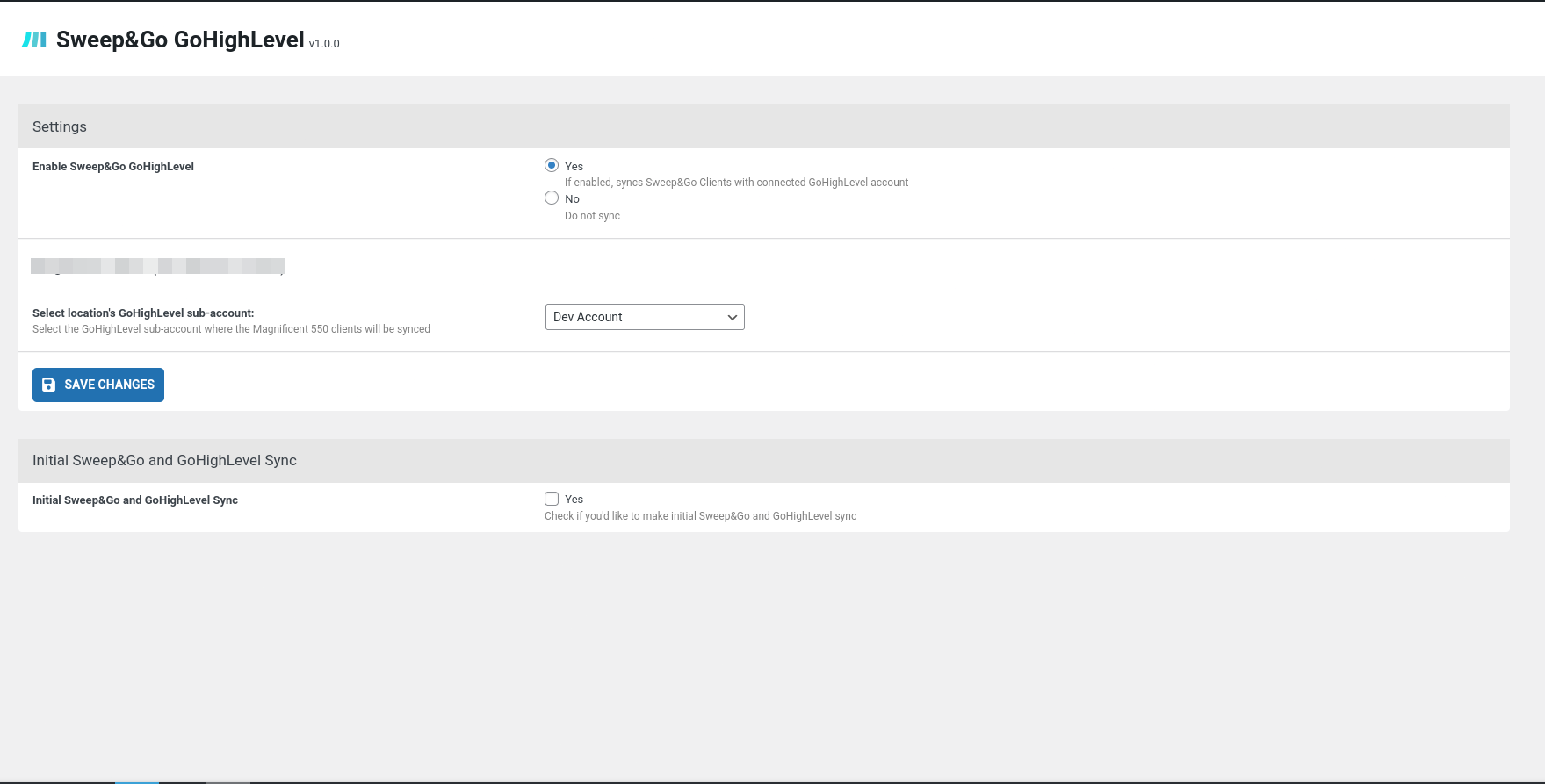Viewport: 1545px width, 784px height.
Task: Click the Settings section header
Action: click(60, 126)
